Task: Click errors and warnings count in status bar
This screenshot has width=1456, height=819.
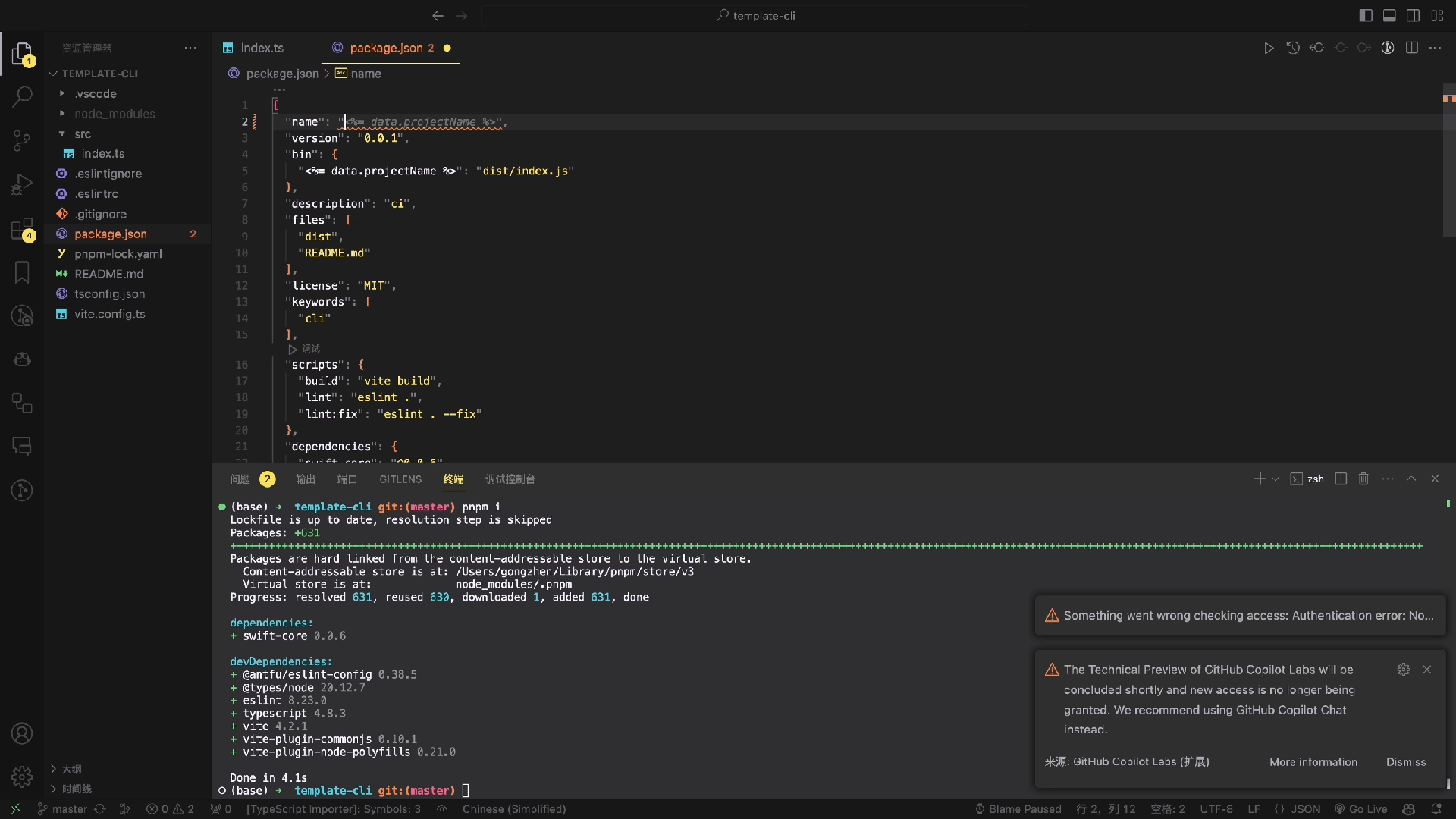Action: 170,809
